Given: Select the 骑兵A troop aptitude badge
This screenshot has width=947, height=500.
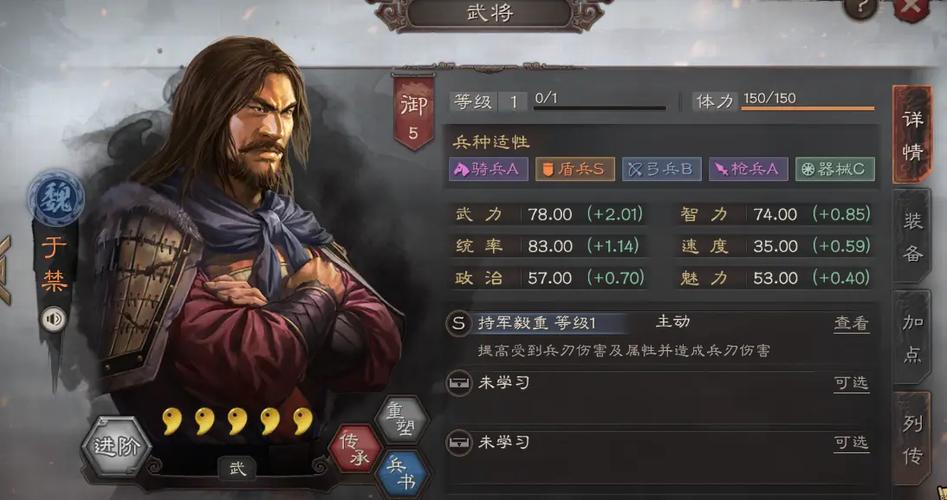Looking at the screenshot, I should pos(489,169).
